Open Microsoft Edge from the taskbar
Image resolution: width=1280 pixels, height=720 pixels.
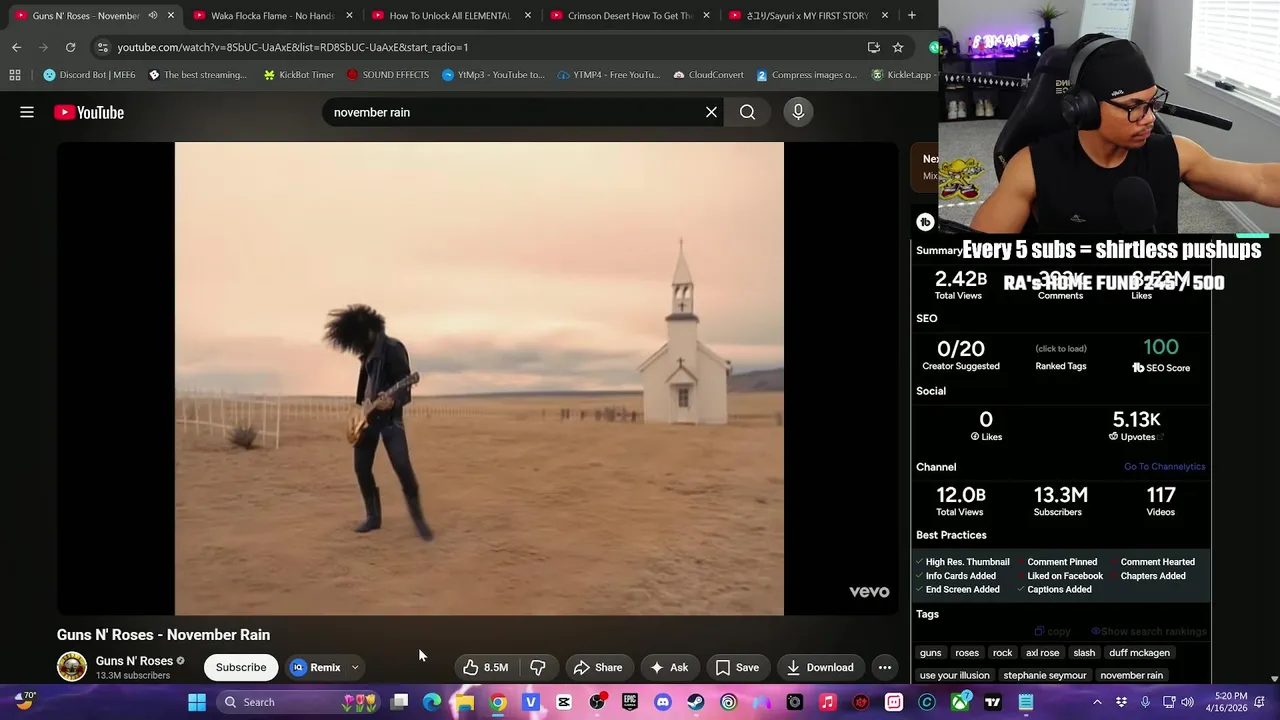coord(432,702)
